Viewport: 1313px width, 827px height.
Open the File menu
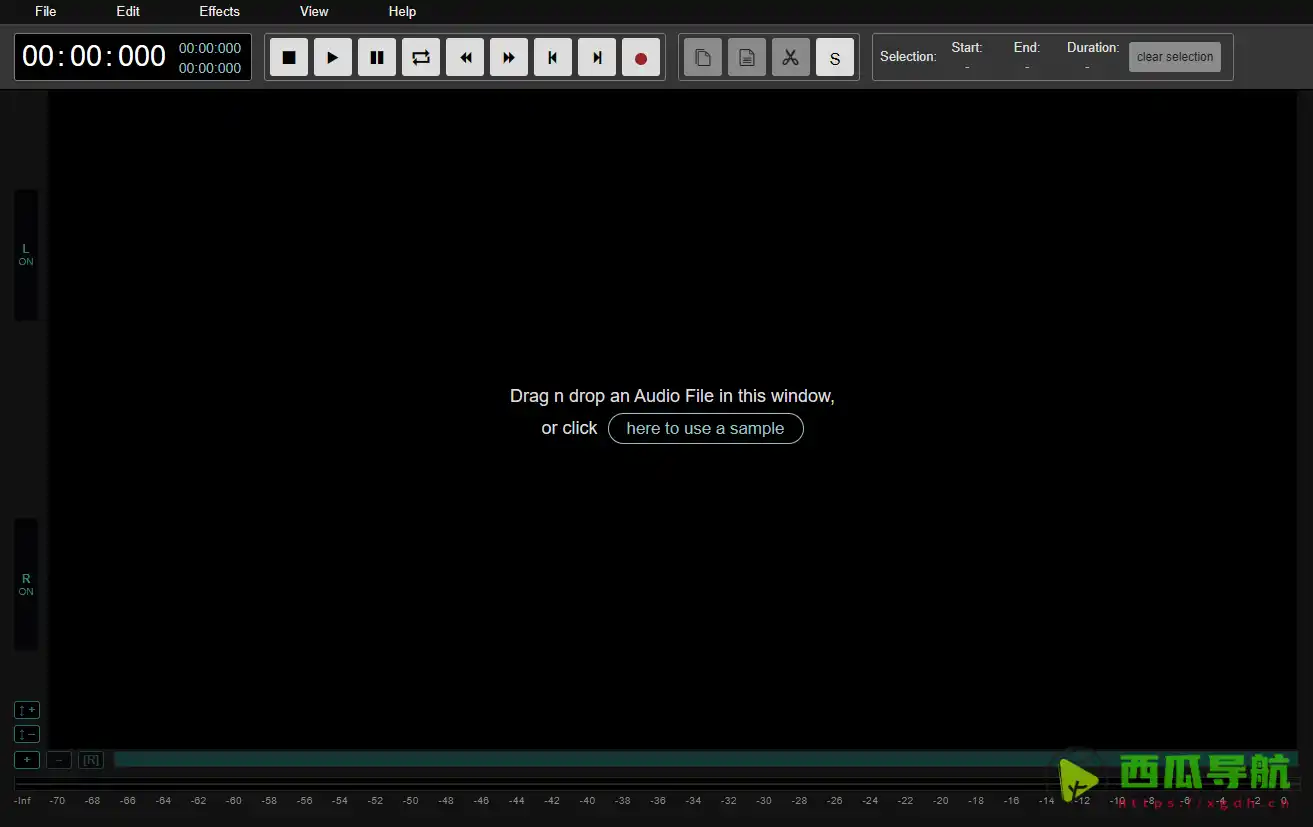46,12
